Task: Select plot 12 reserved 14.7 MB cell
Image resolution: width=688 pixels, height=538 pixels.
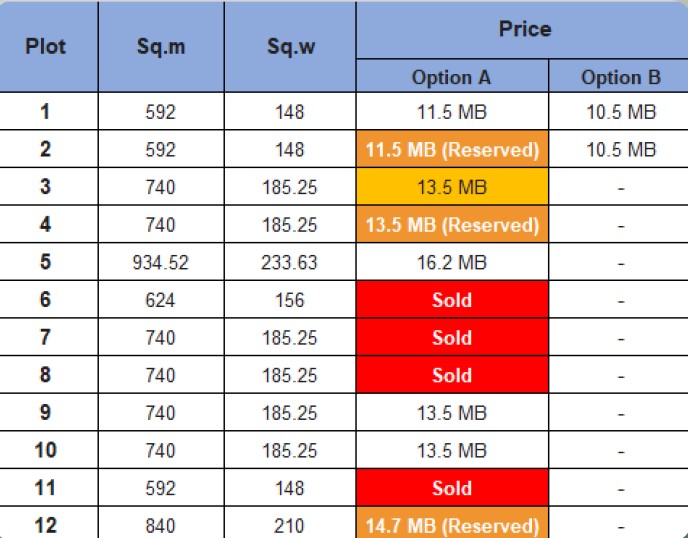Action: click(x=452, y=524)
